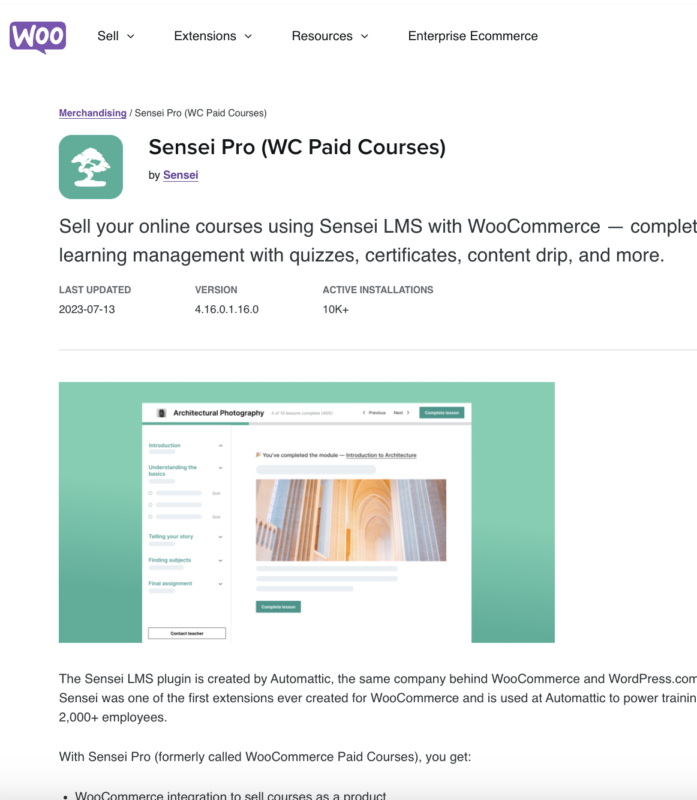Select the first quiz radio circle in sidebar
This screenshot has width=697, height=800.
[151, 493]
